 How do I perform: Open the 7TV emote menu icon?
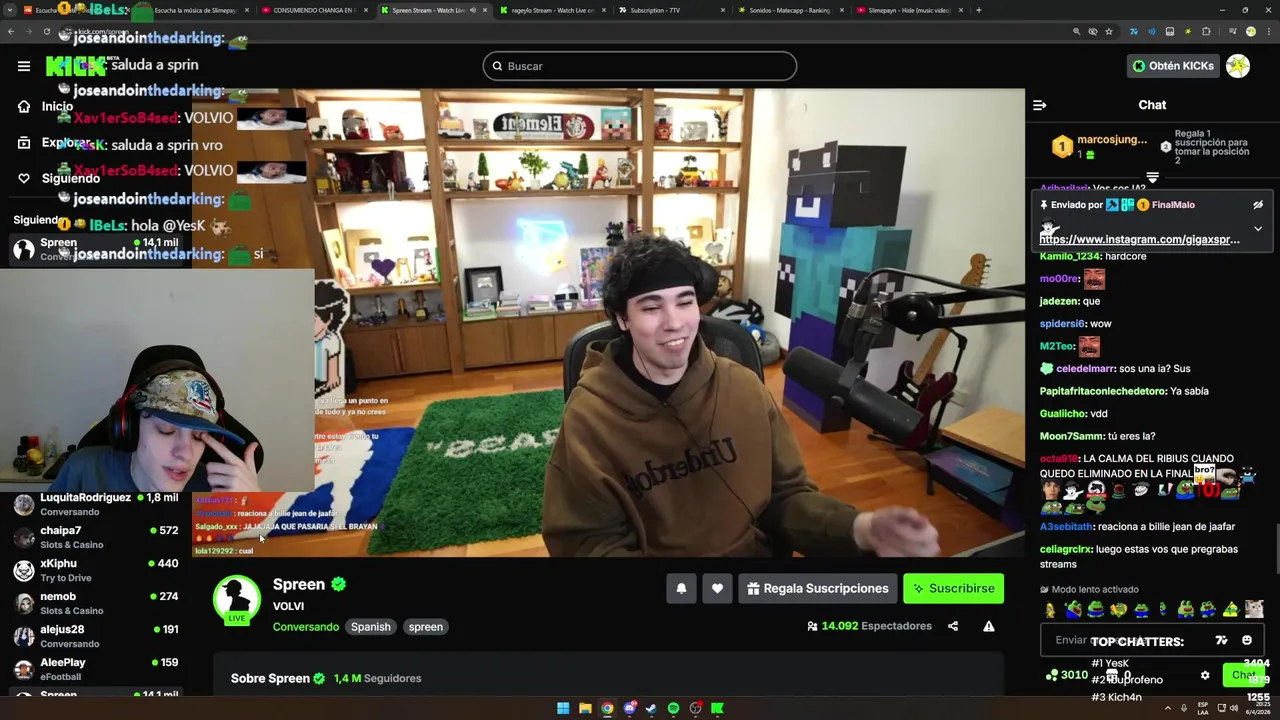click(1221, 640)
